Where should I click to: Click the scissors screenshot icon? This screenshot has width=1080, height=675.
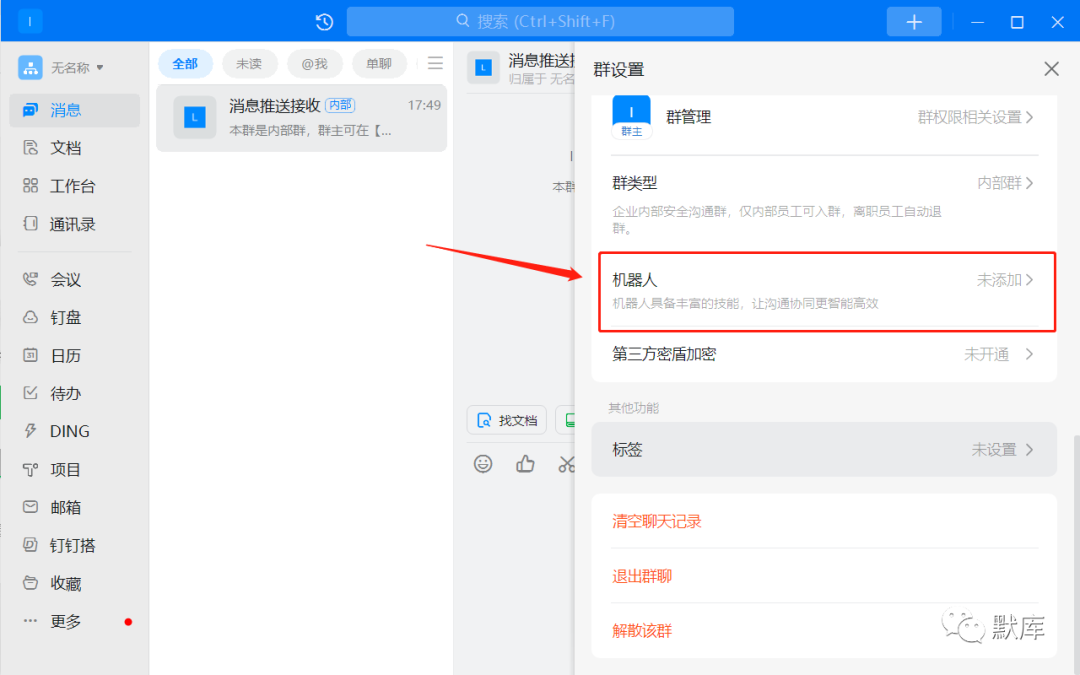[567, 464]
